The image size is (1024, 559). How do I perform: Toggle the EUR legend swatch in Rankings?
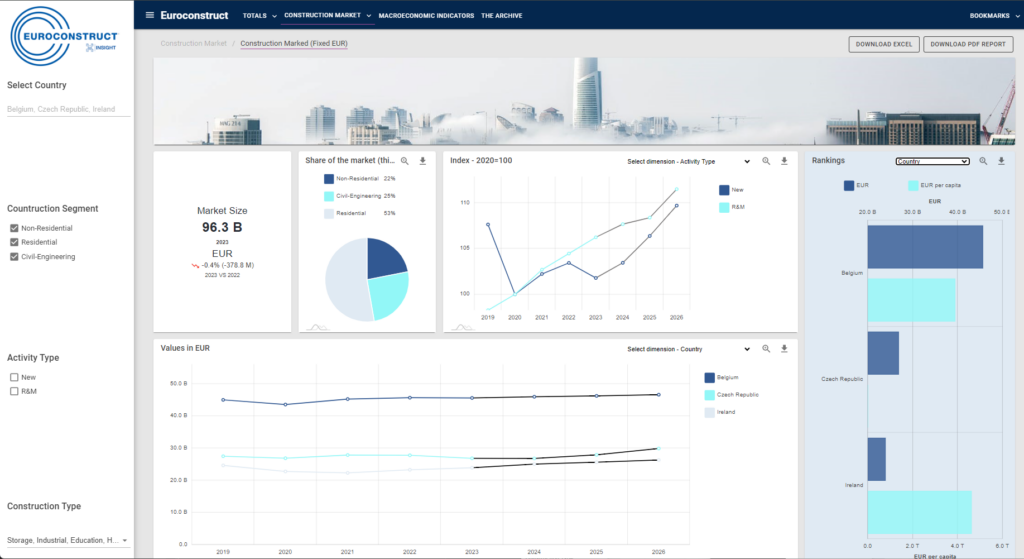848,185
